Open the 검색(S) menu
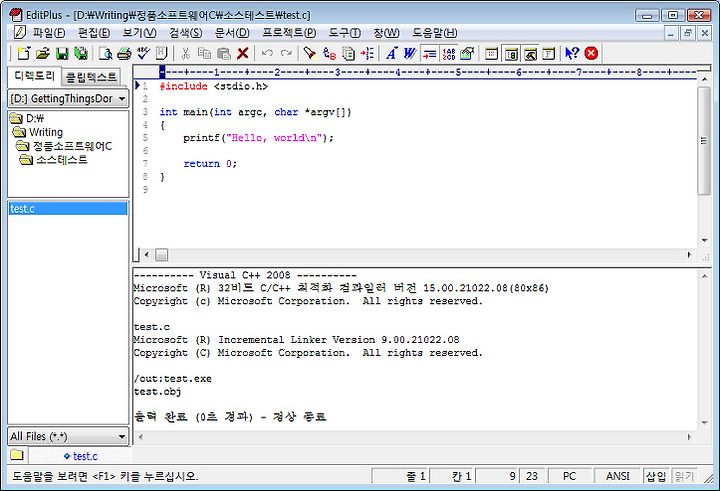Image resolution: width=720 pixels, height=491 pixels. tap(186, 33)
